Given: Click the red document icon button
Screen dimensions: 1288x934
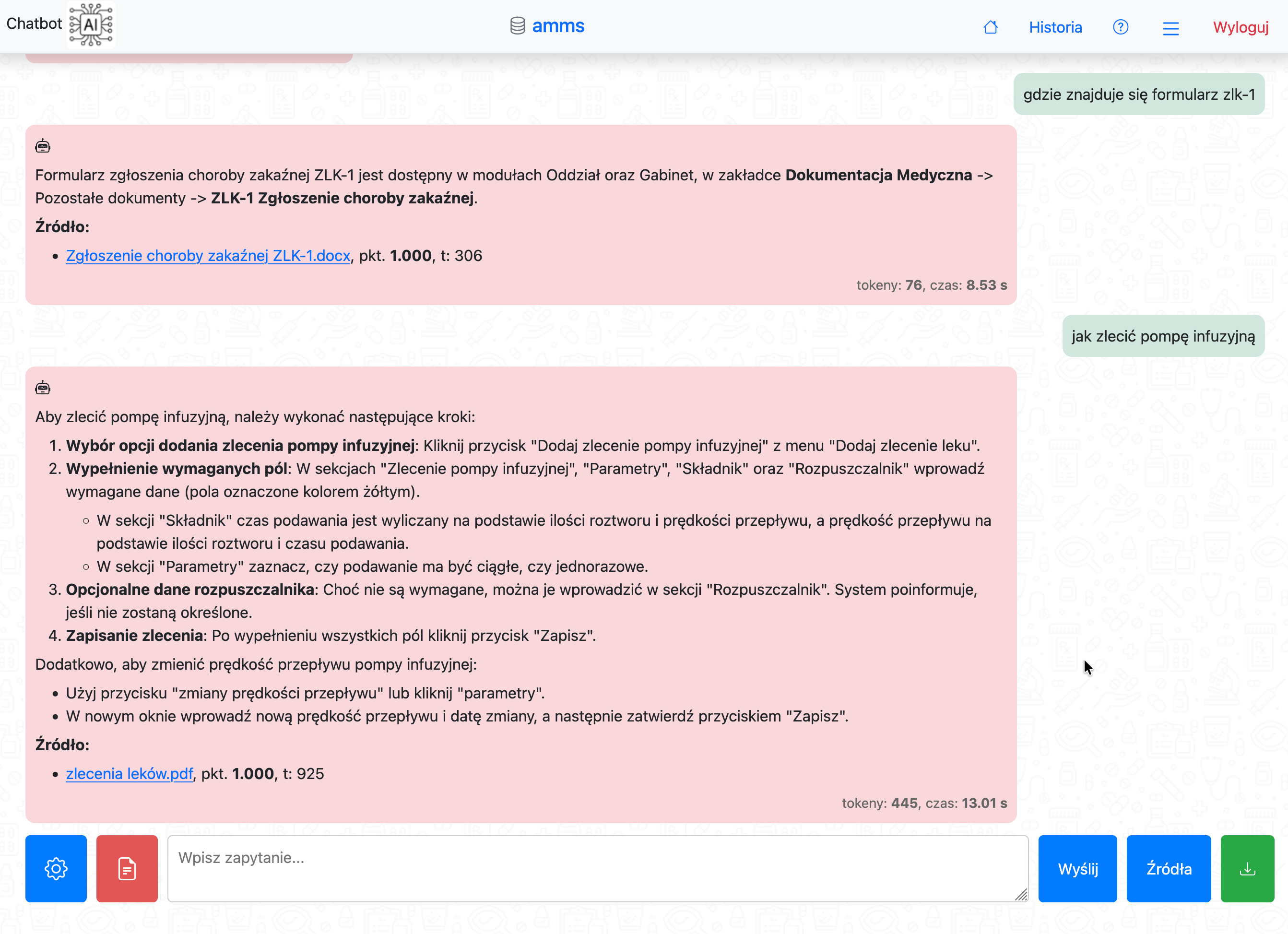Looking at the screenshot, I should 127,868.
